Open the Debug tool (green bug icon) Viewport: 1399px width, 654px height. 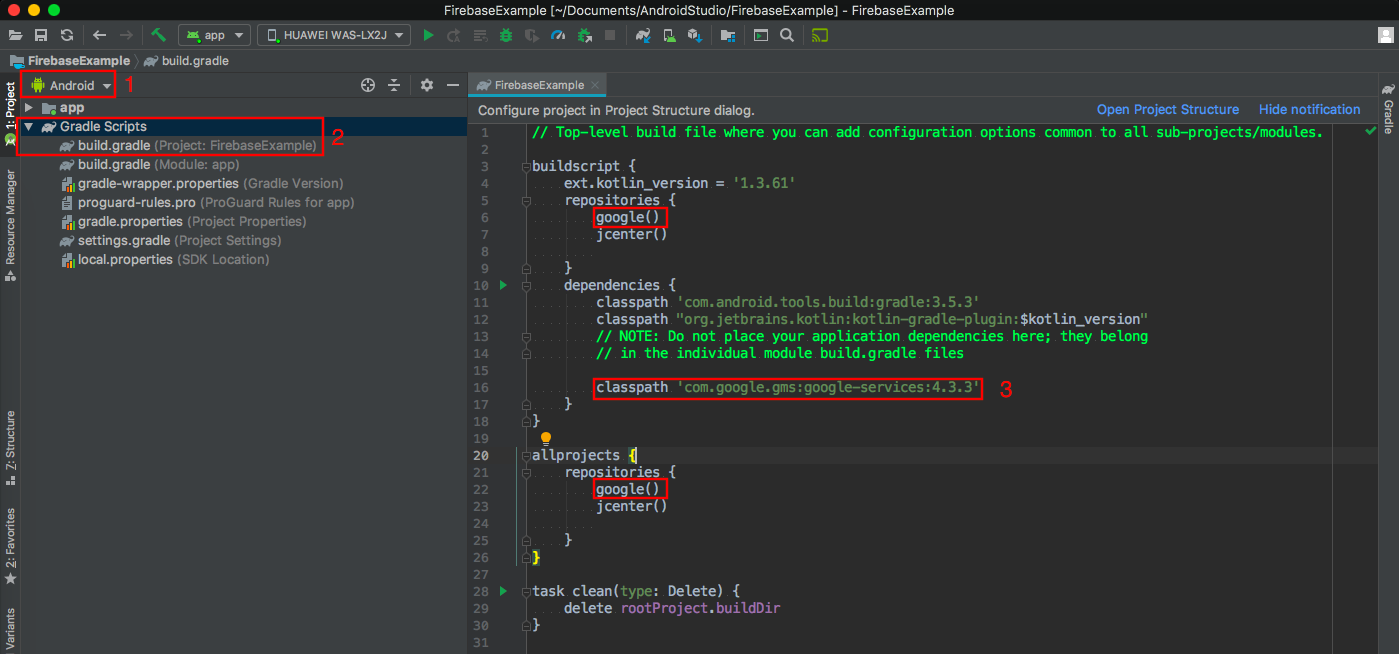coord(505,34)
